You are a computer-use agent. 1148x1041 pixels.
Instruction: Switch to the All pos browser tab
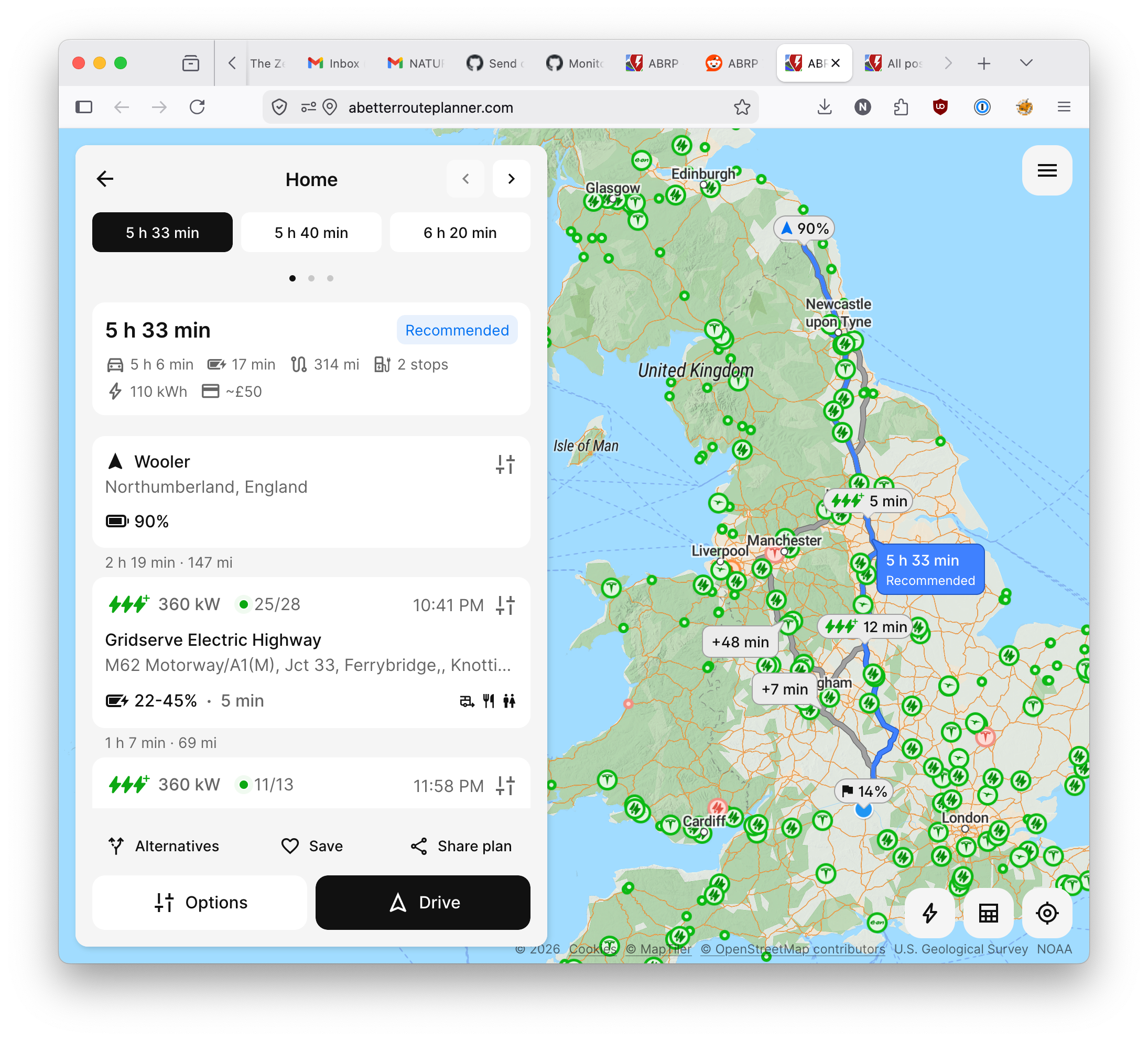[x=894, y=63]
